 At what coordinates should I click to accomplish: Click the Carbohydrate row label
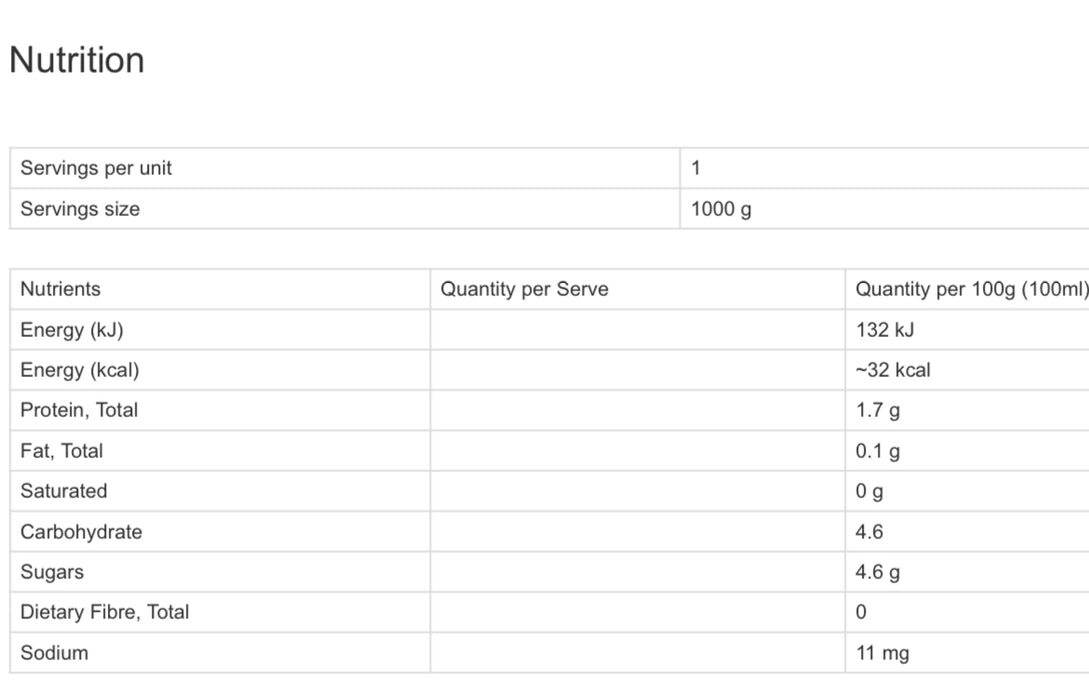click(81, 532)
